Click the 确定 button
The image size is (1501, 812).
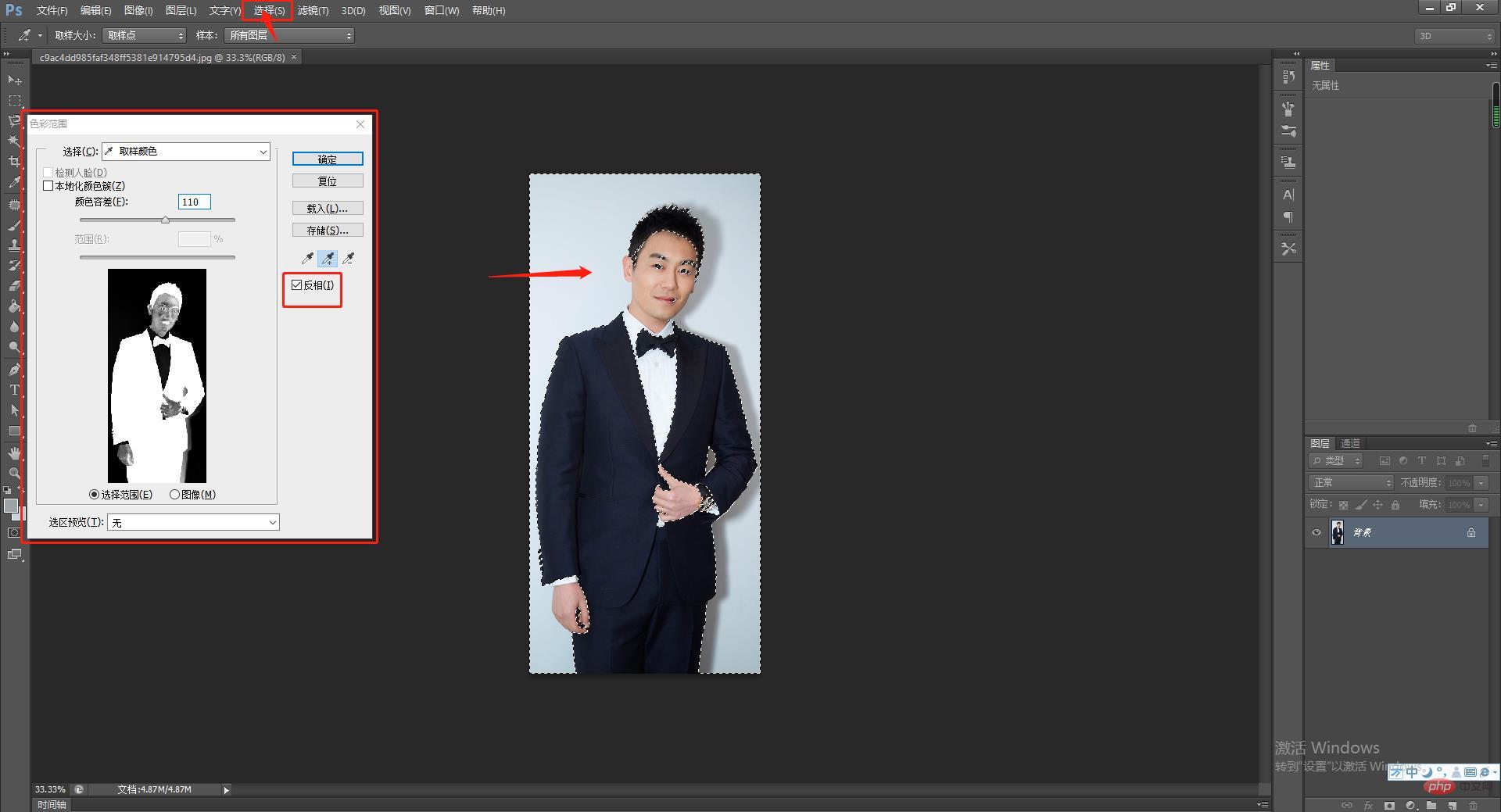coord(328,159)
